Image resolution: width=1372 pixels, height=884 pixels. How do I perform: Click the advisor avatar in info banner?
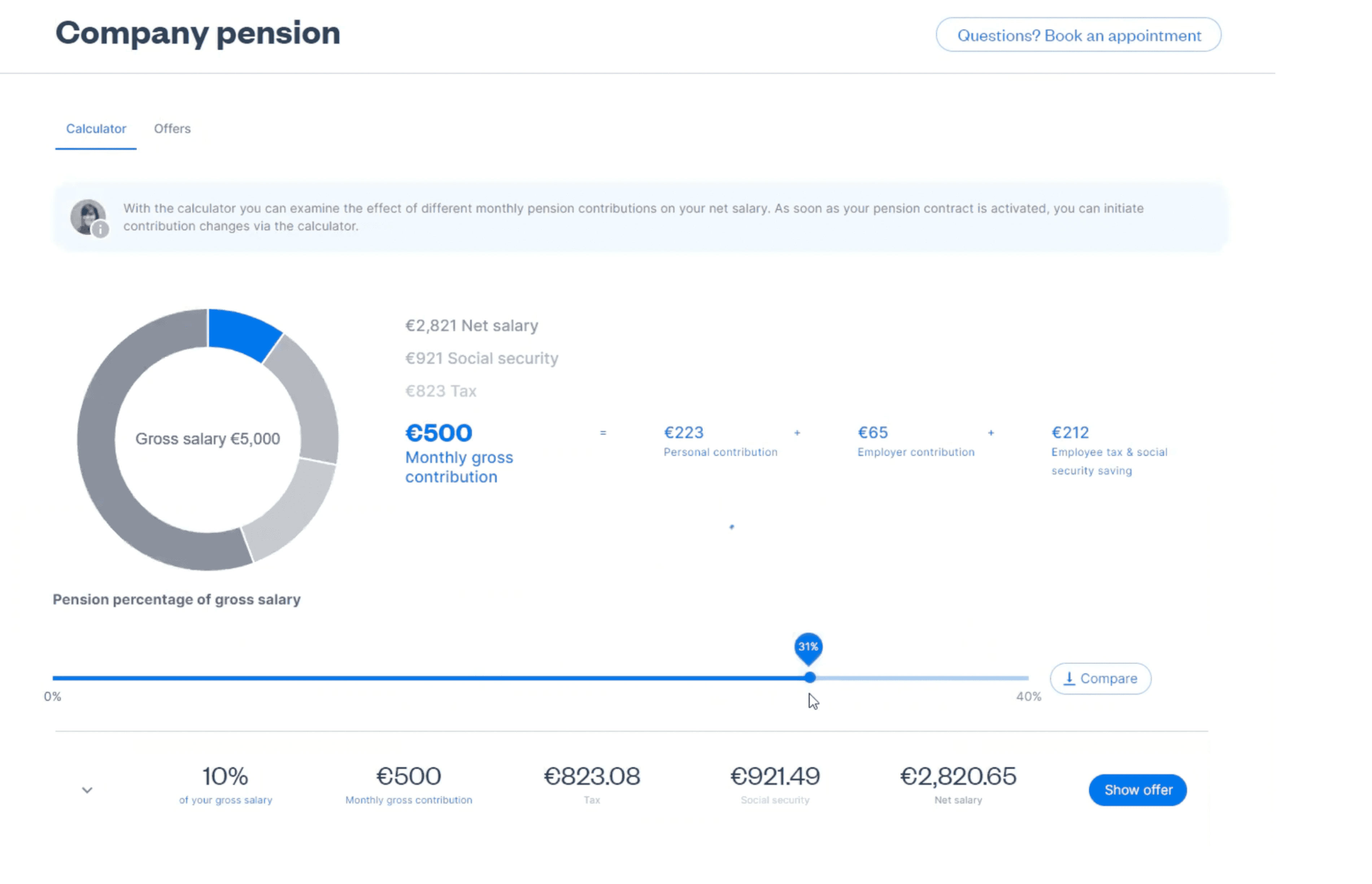(87, 216)
